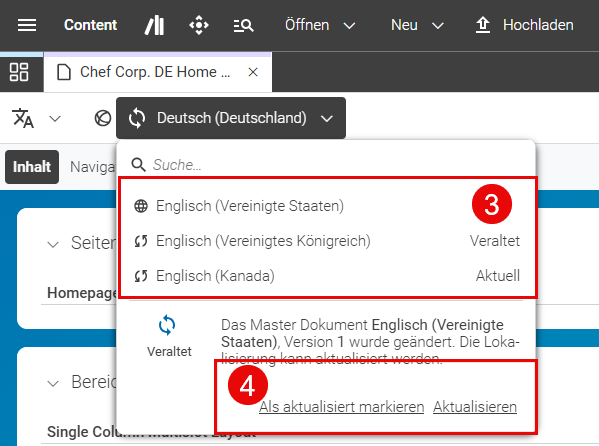Click the Veraltet status in Königreich row
Screen dimensions: 599x446
(495, 241)
